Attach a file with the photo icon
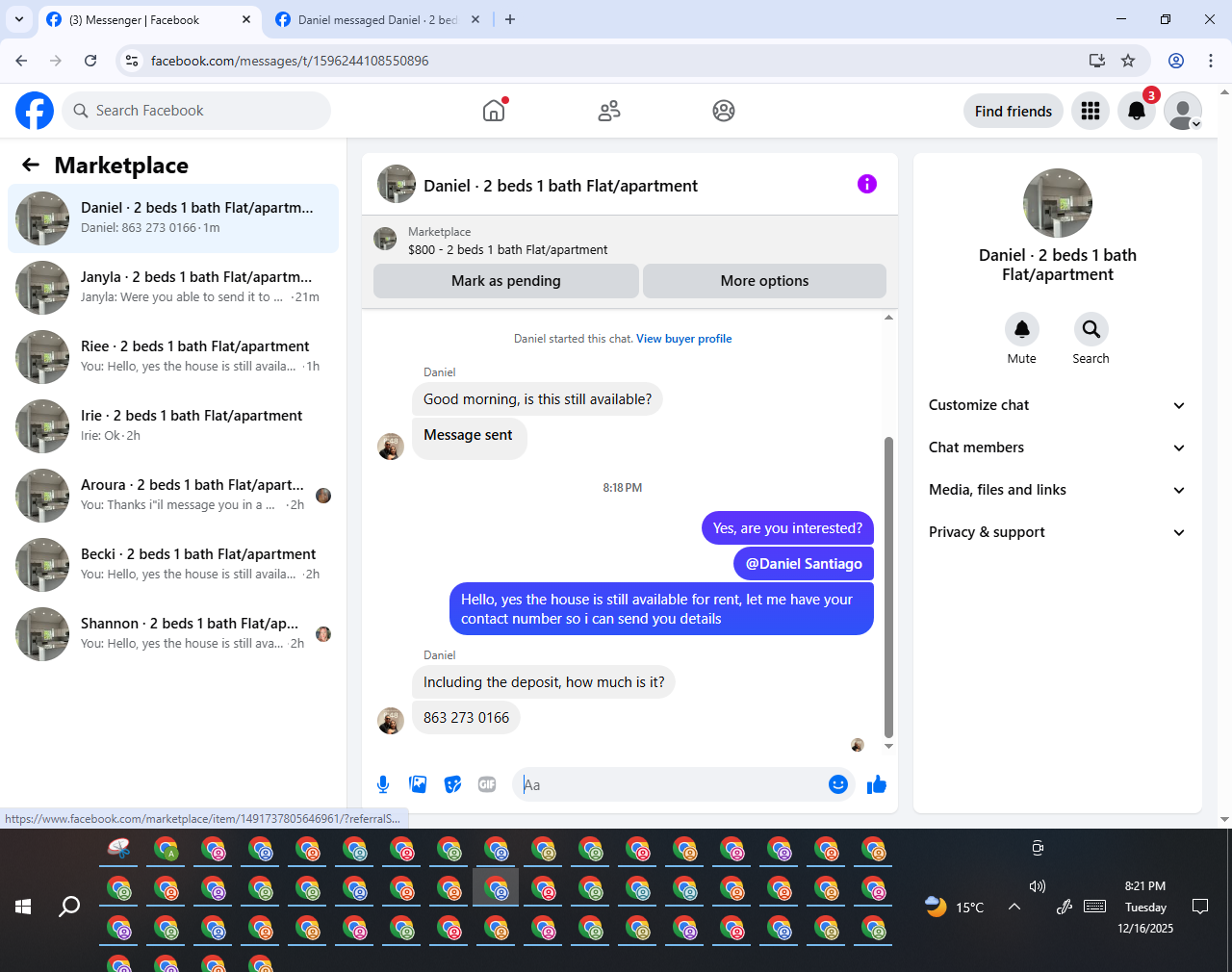Screen dimensions: 1232x972 [x=418, y=784]
